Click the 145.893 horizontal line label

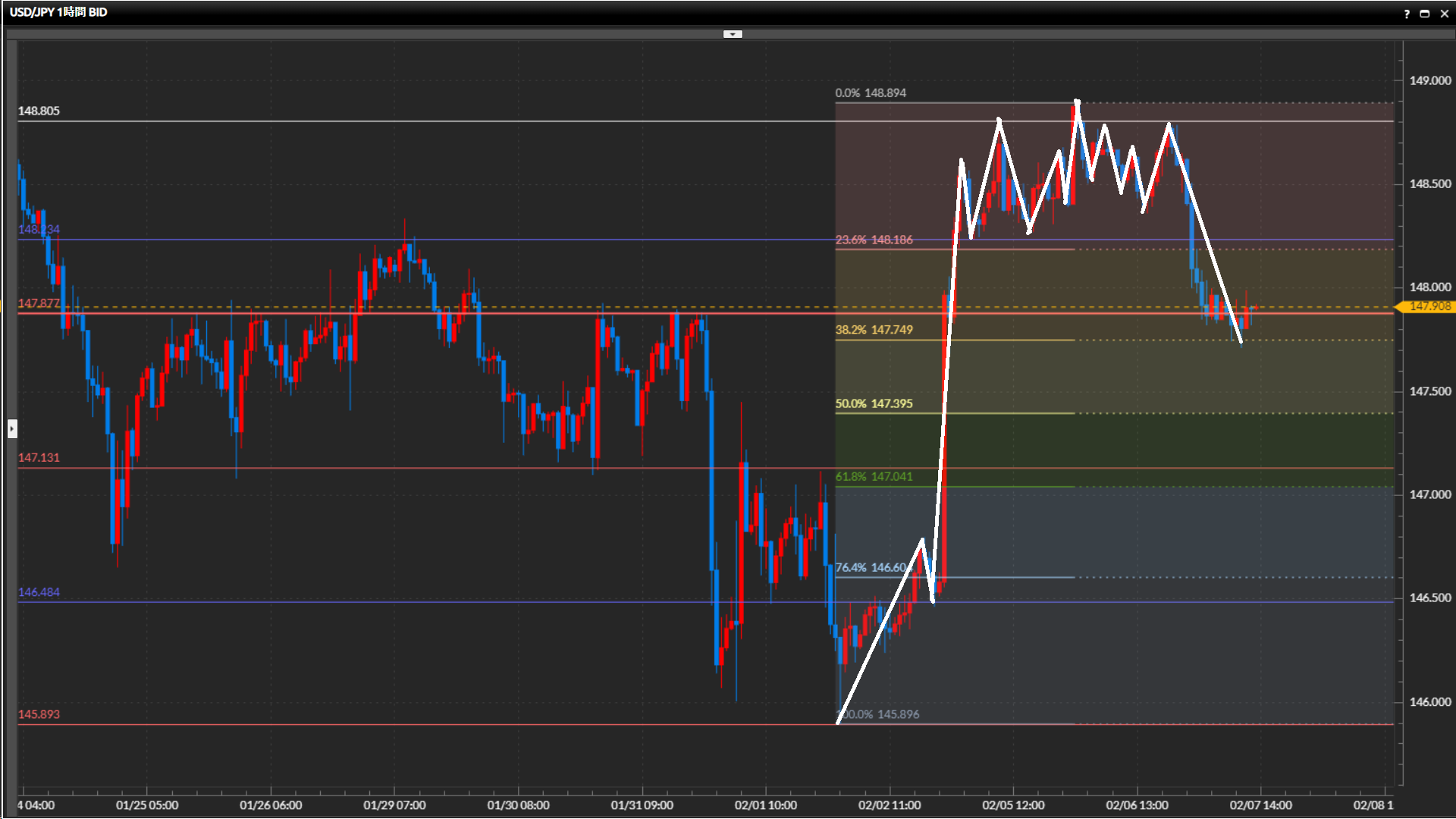pos(39,714)
